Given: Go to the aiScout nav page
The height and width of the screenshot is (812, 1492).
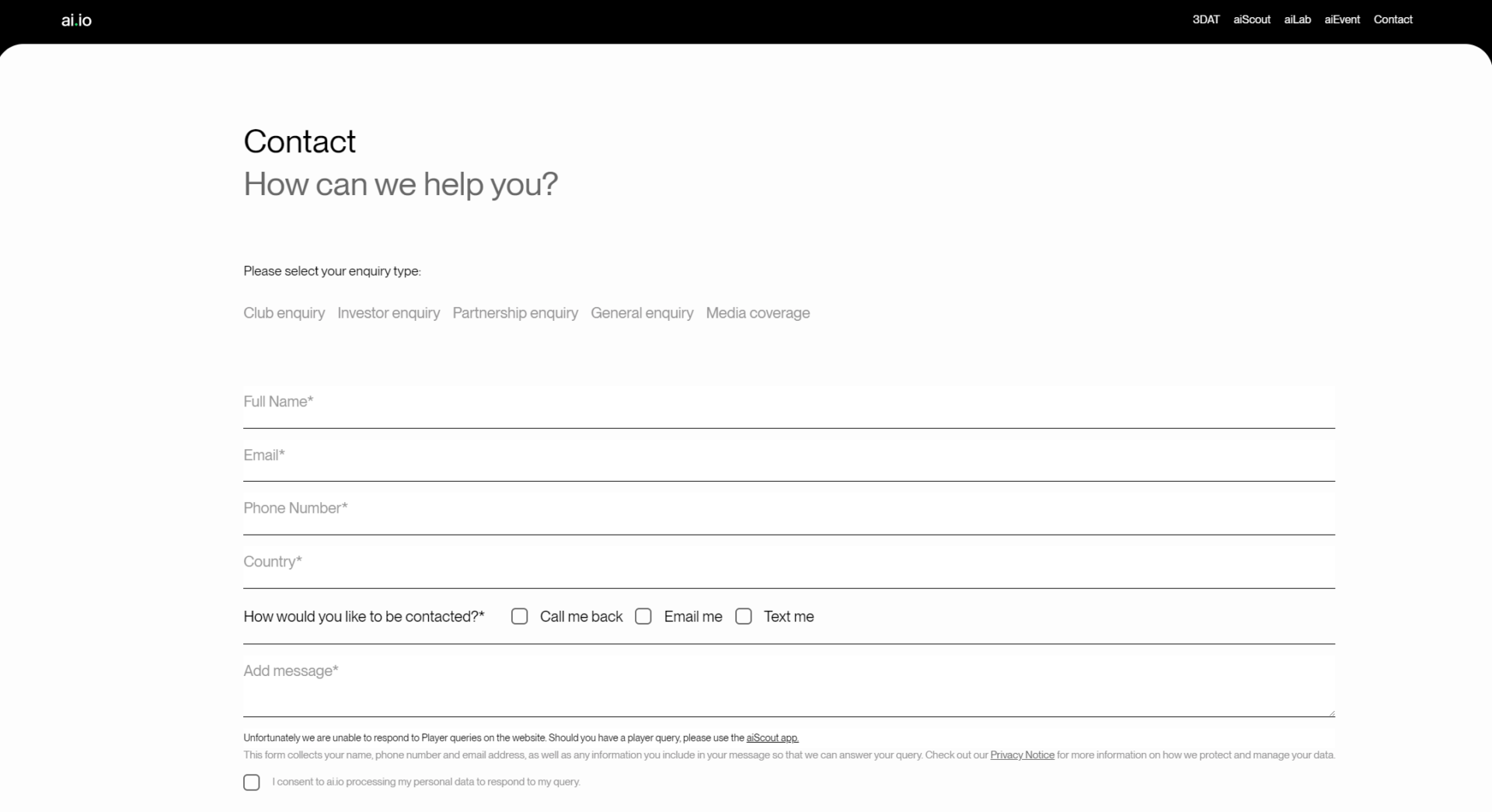Looking at the screenshot, I should tap(1252, 19).
